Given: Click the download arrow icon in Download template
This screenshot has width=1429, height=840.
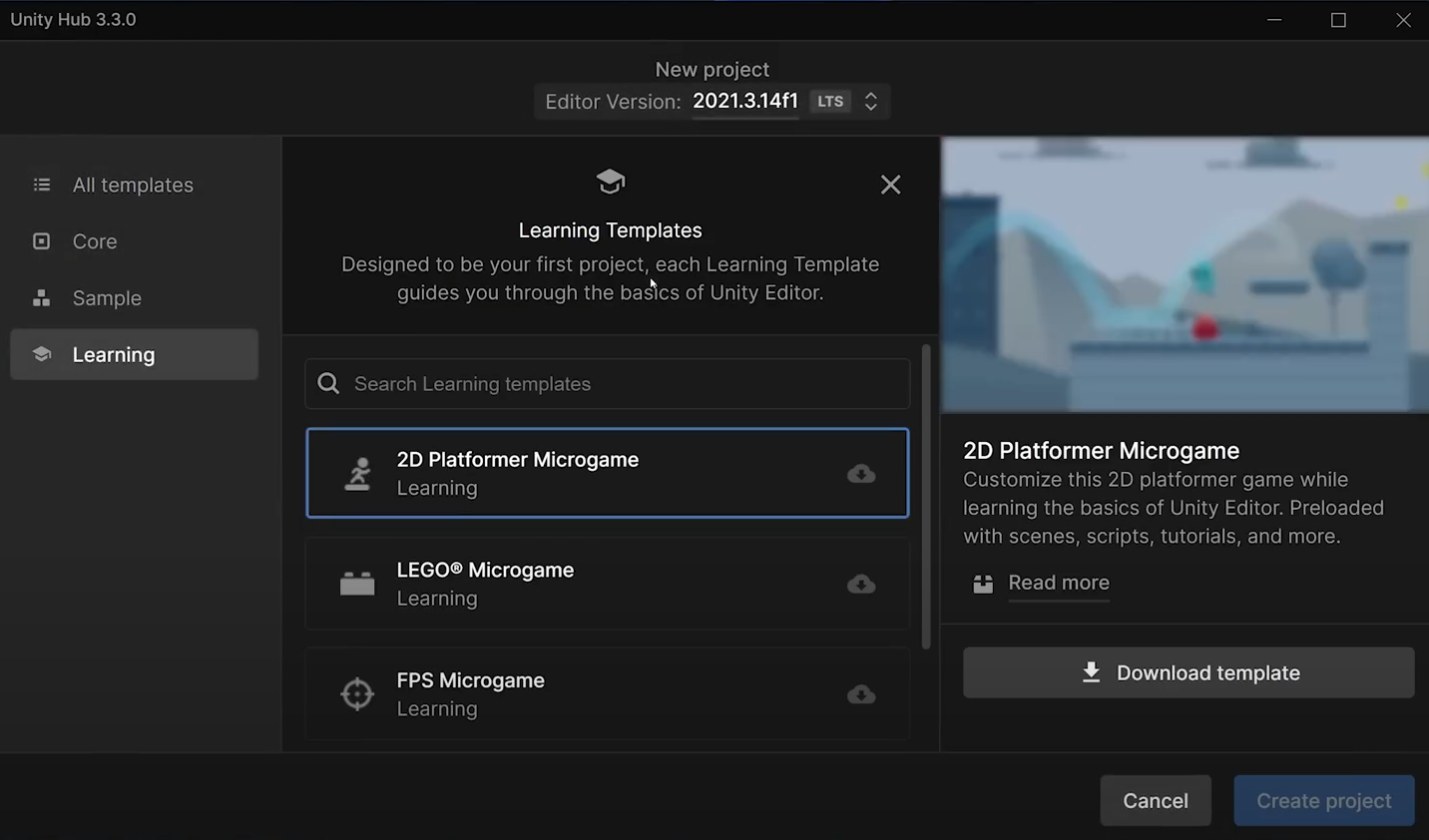Looking at the screenshot, I should click(1091, 672).
